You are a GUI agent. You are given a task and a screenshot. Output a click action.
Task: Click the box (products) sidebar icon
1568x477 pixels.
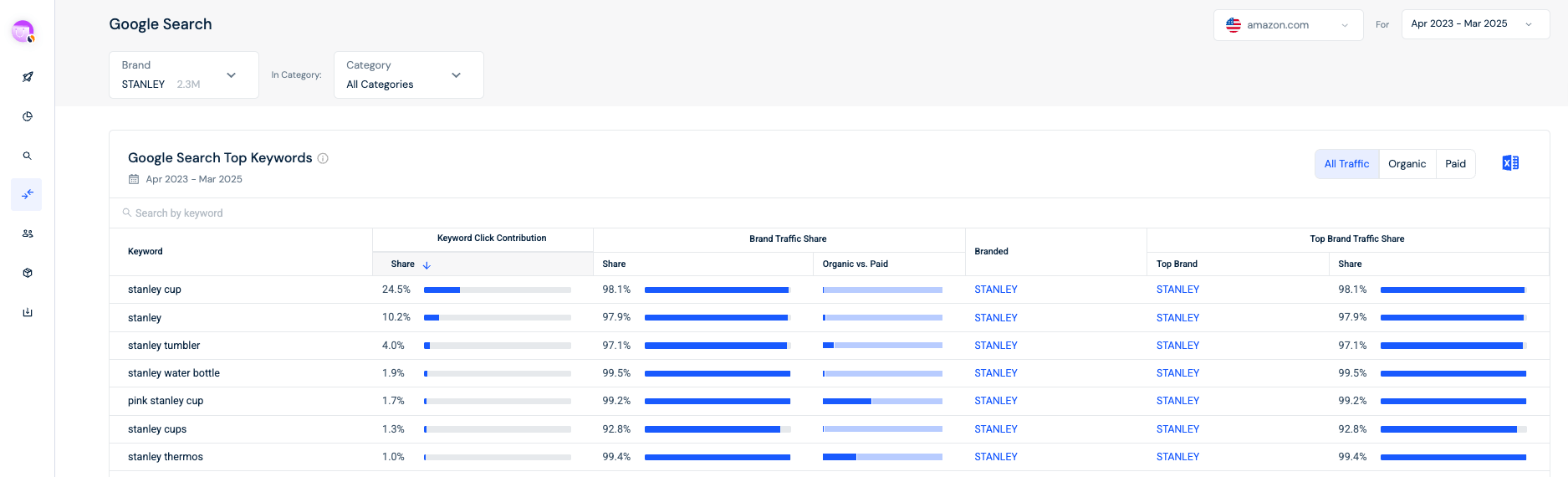click(28, 273)
